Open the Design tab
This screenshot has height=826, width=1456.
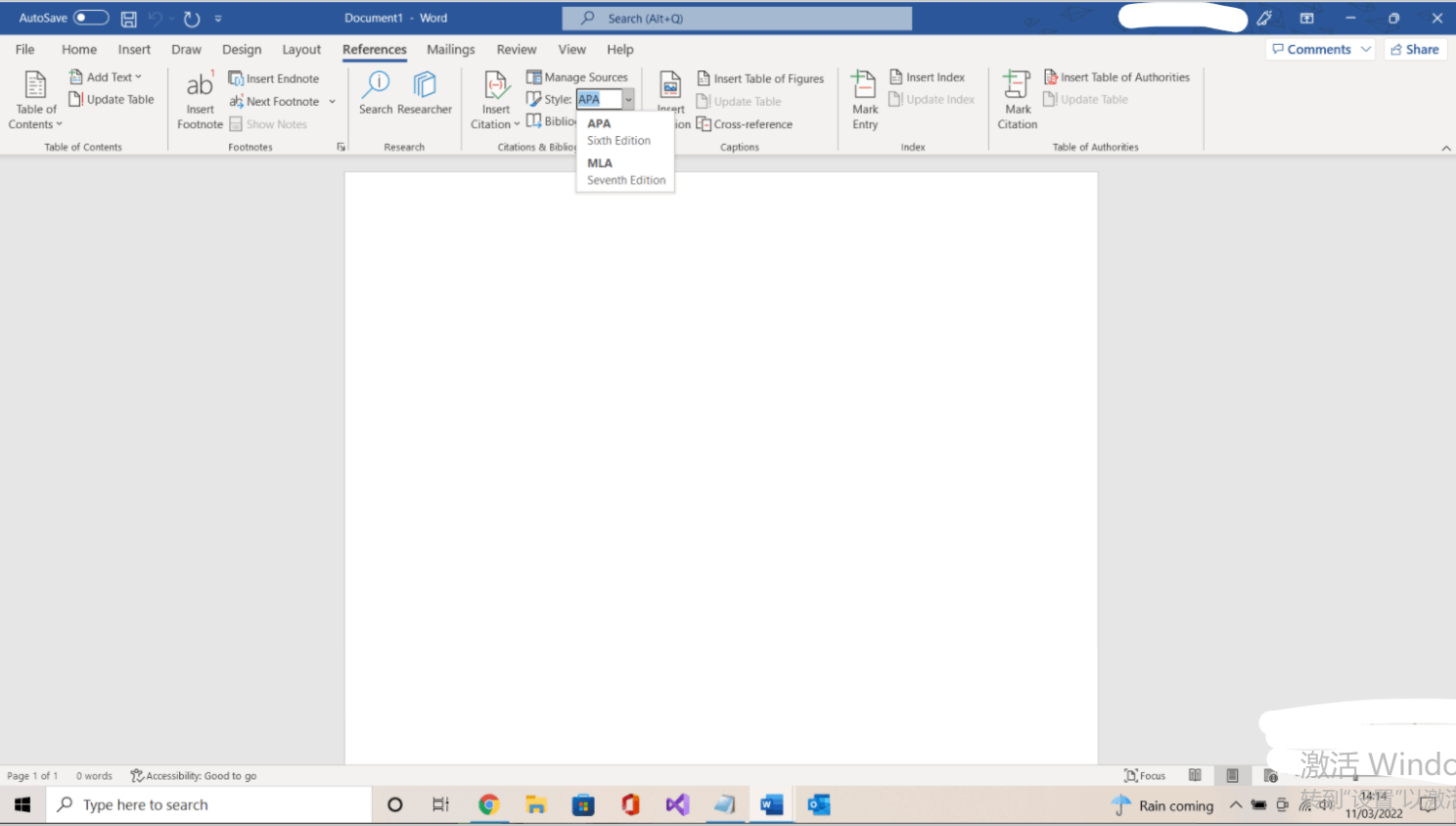(x=242, y=49)
